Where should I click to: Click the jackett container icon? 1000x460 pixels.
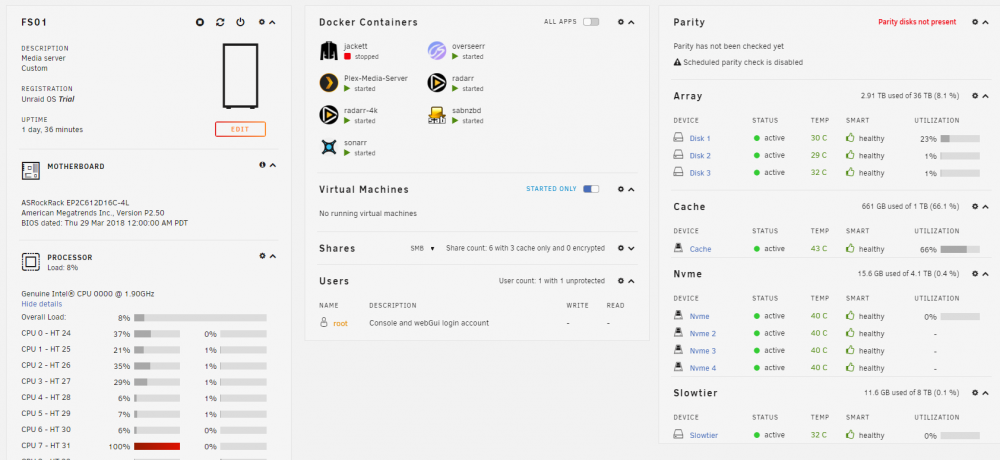[328, 51]
